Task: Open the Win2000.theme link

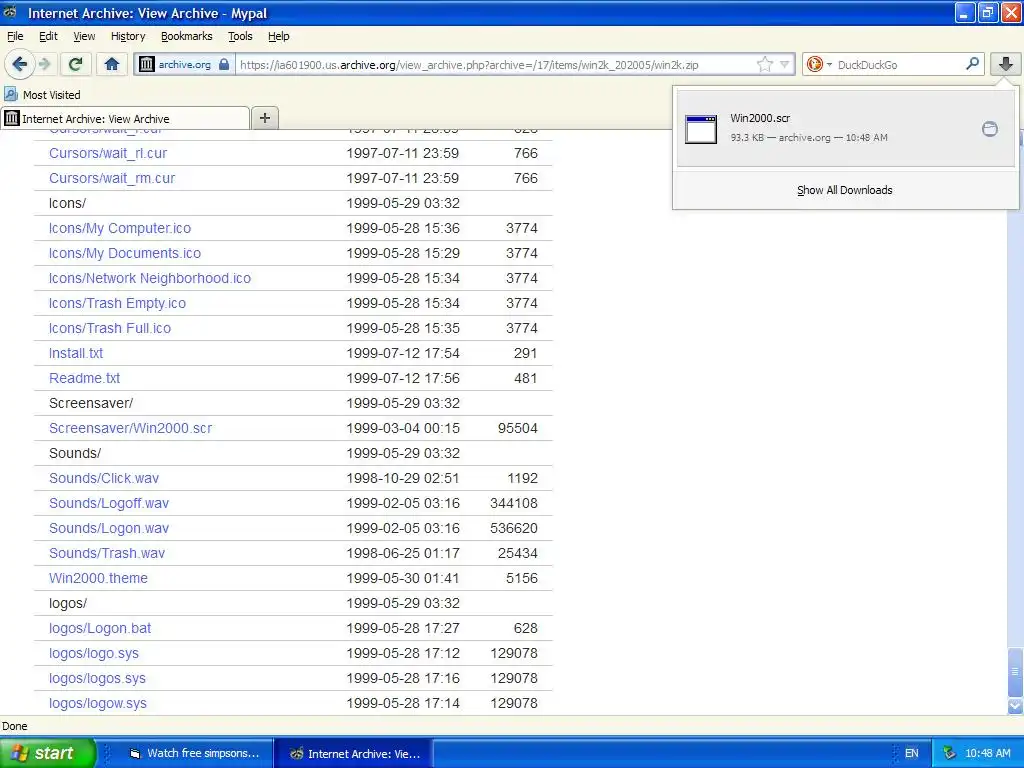Action: [x=98, y=578]
